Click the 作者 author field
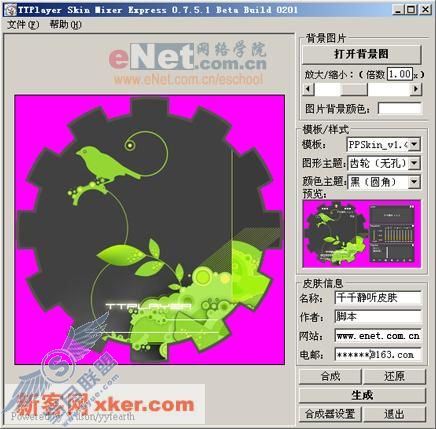This screenshot has width=436, height=429. point(378,316)
